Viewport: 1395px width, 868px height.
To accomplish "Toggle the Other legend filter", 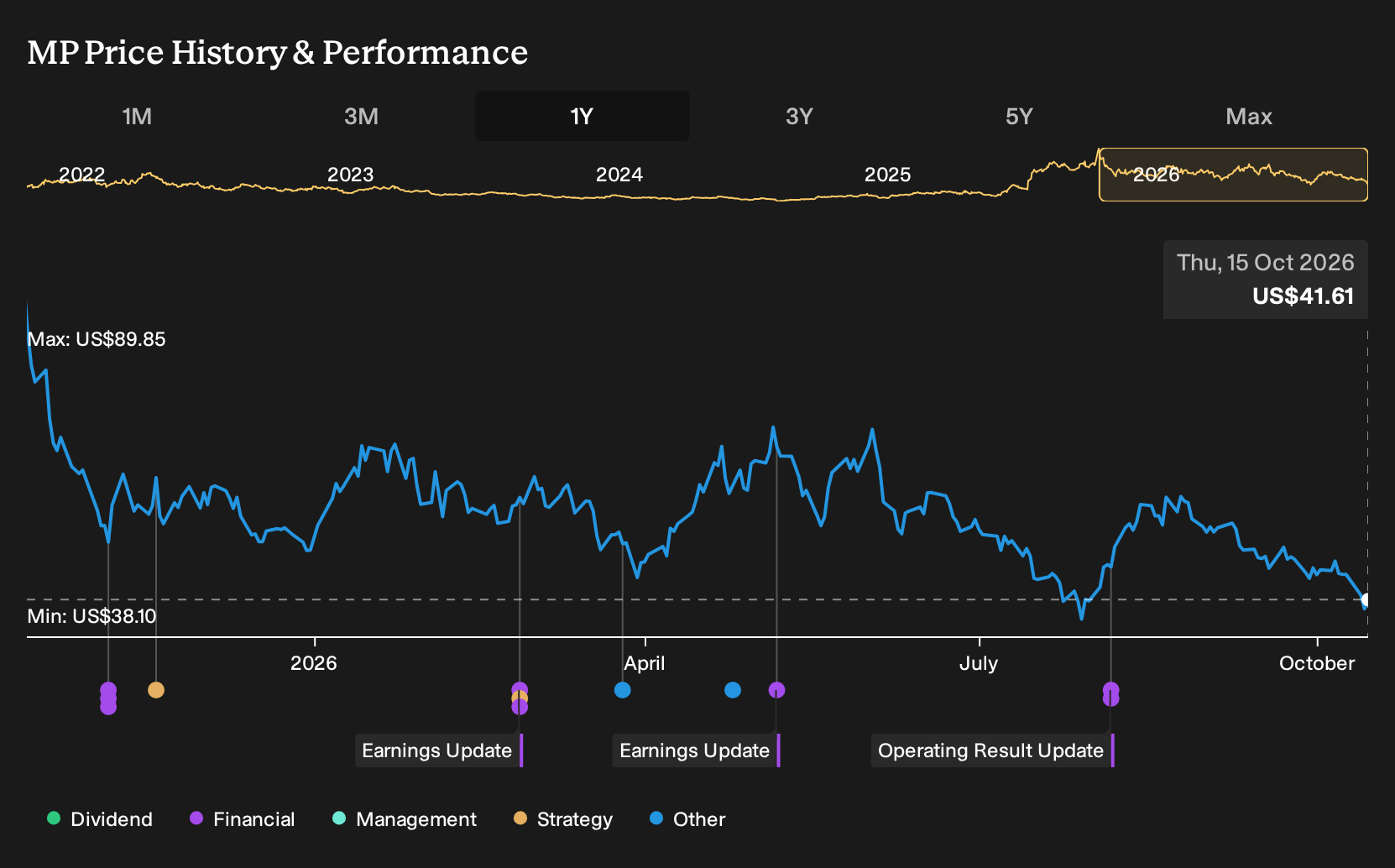I will pos(687,819).
